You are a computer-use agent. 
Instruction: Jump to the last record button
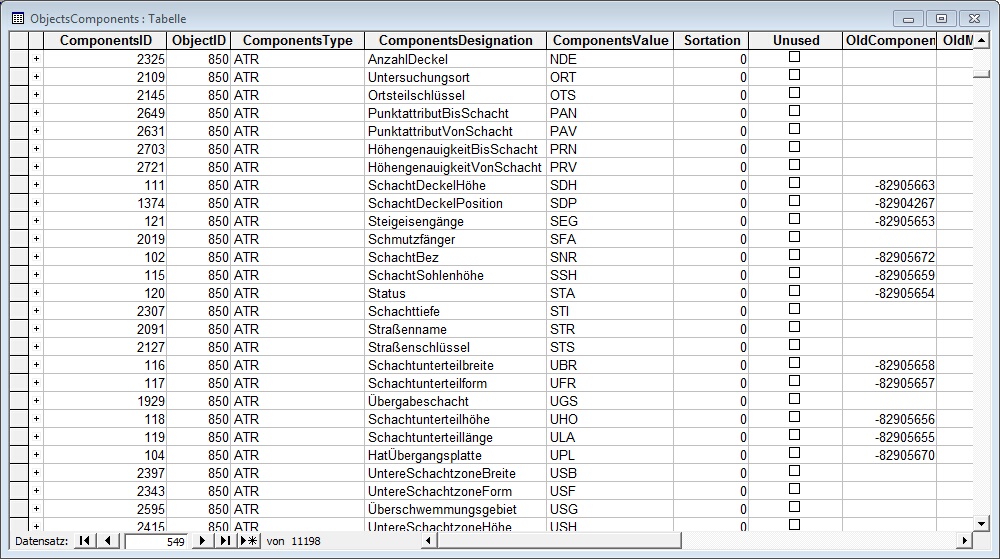click(225, 541)
